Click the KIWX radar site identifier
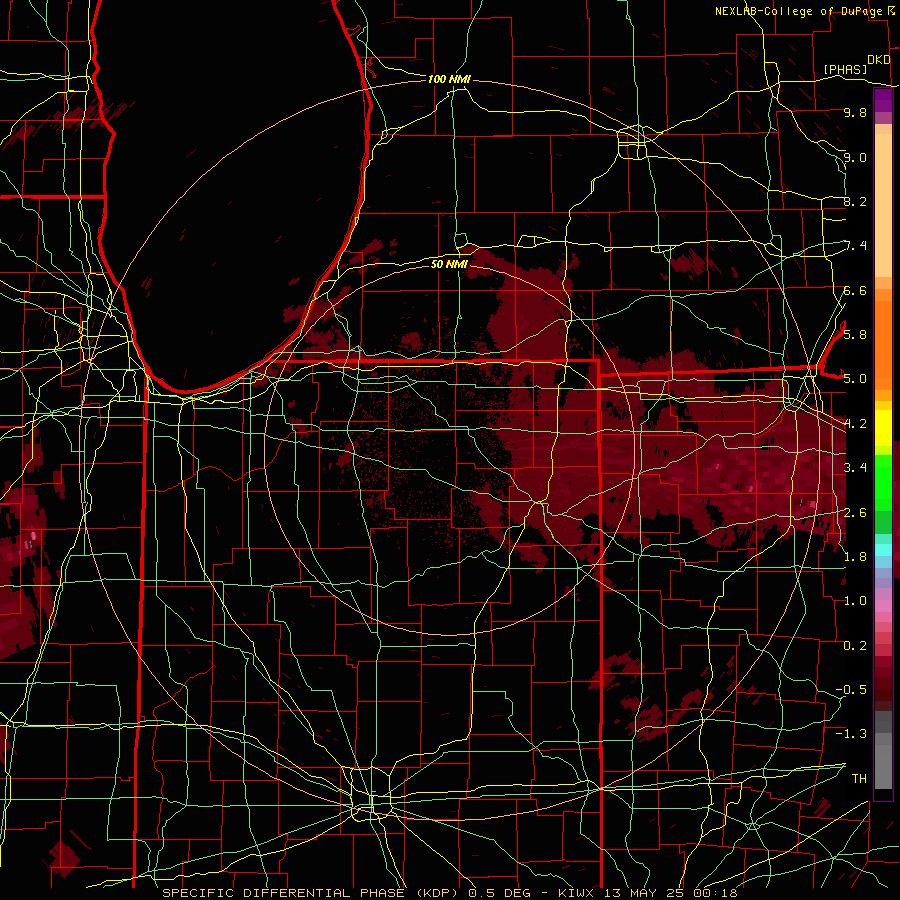900x900 pixels. coord(575,893)
